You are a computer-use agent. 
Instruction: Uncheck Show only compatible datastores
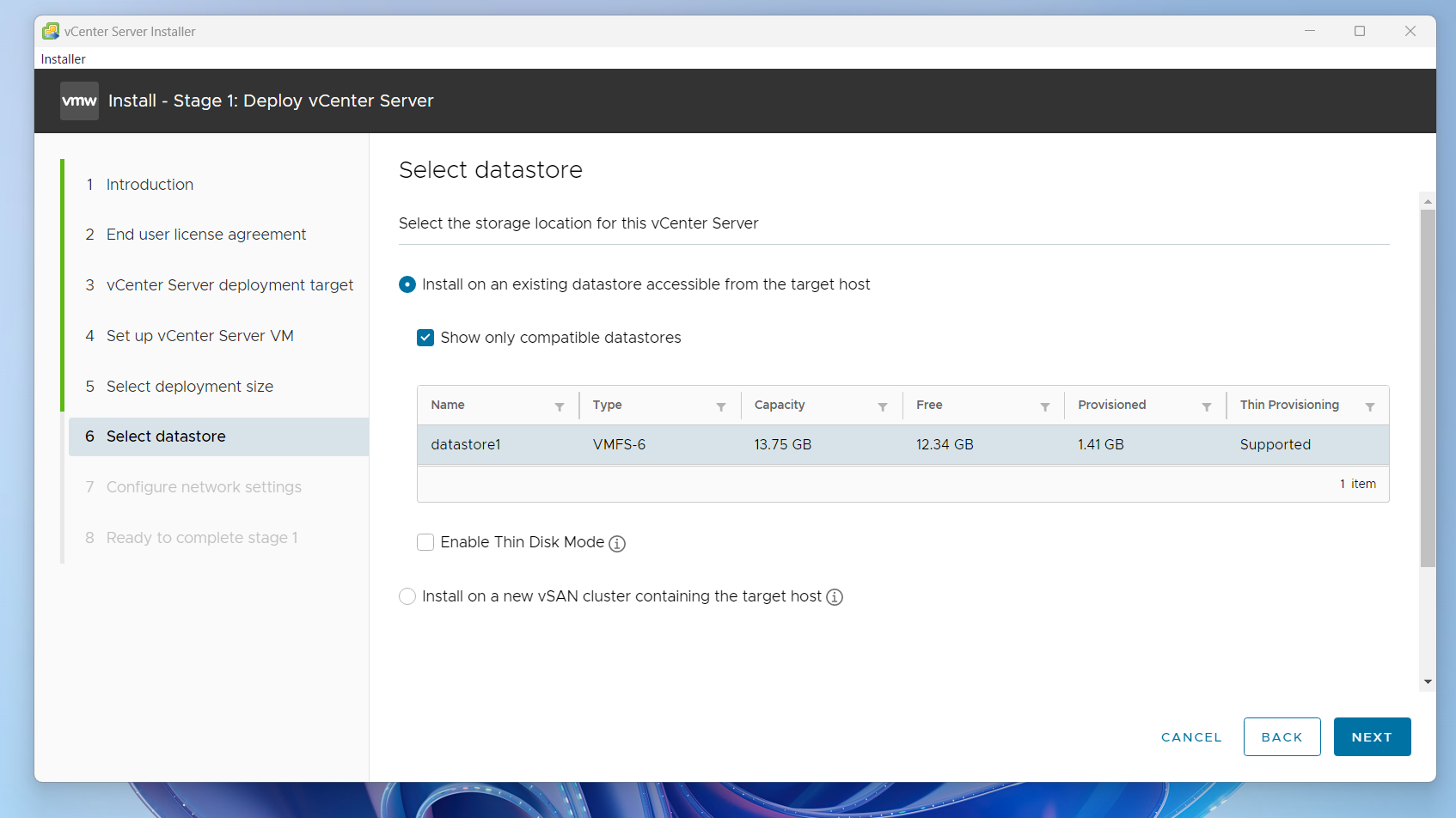tap(425, 338)
